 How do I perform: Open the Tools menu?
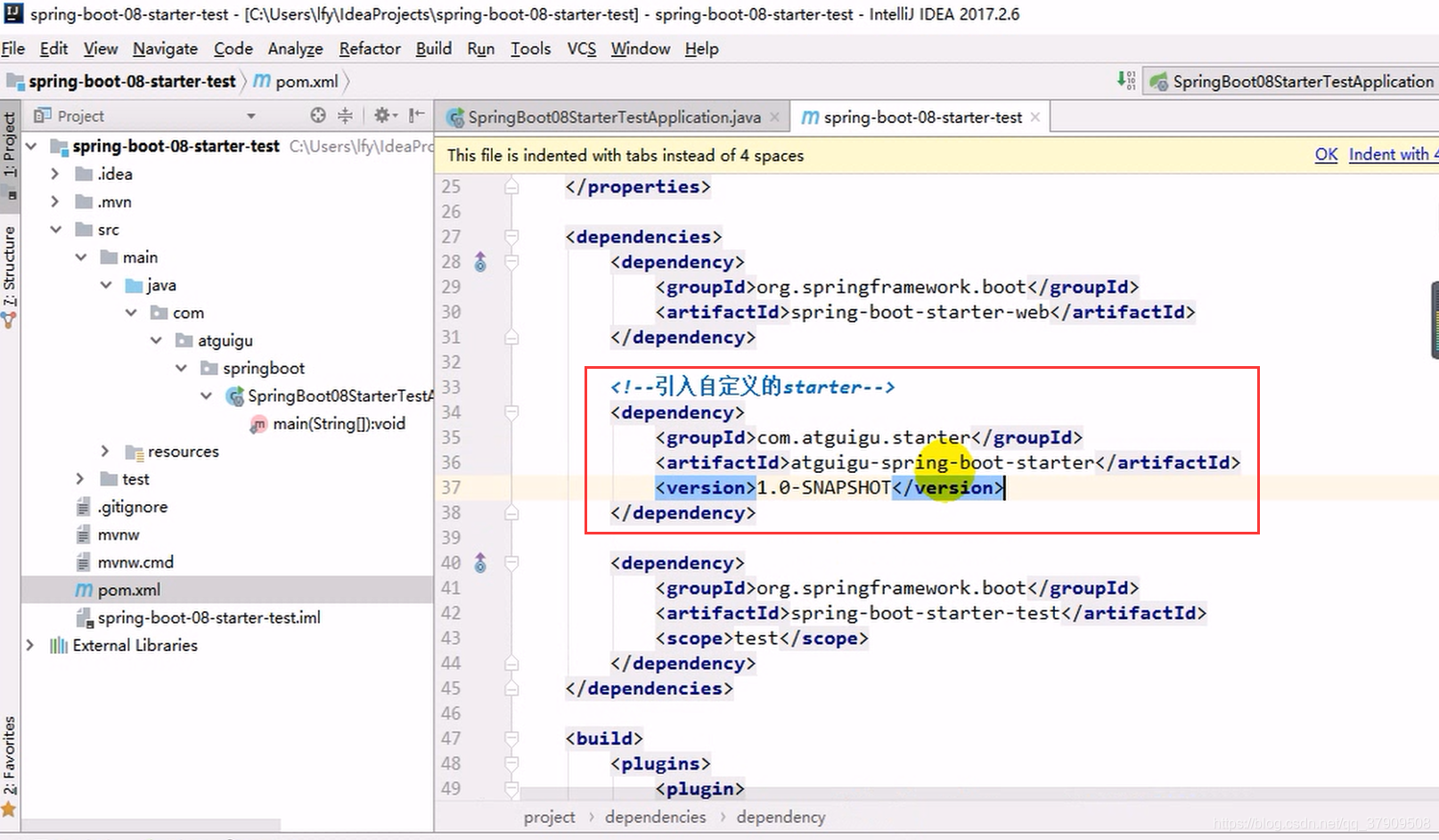click(530, 48)
